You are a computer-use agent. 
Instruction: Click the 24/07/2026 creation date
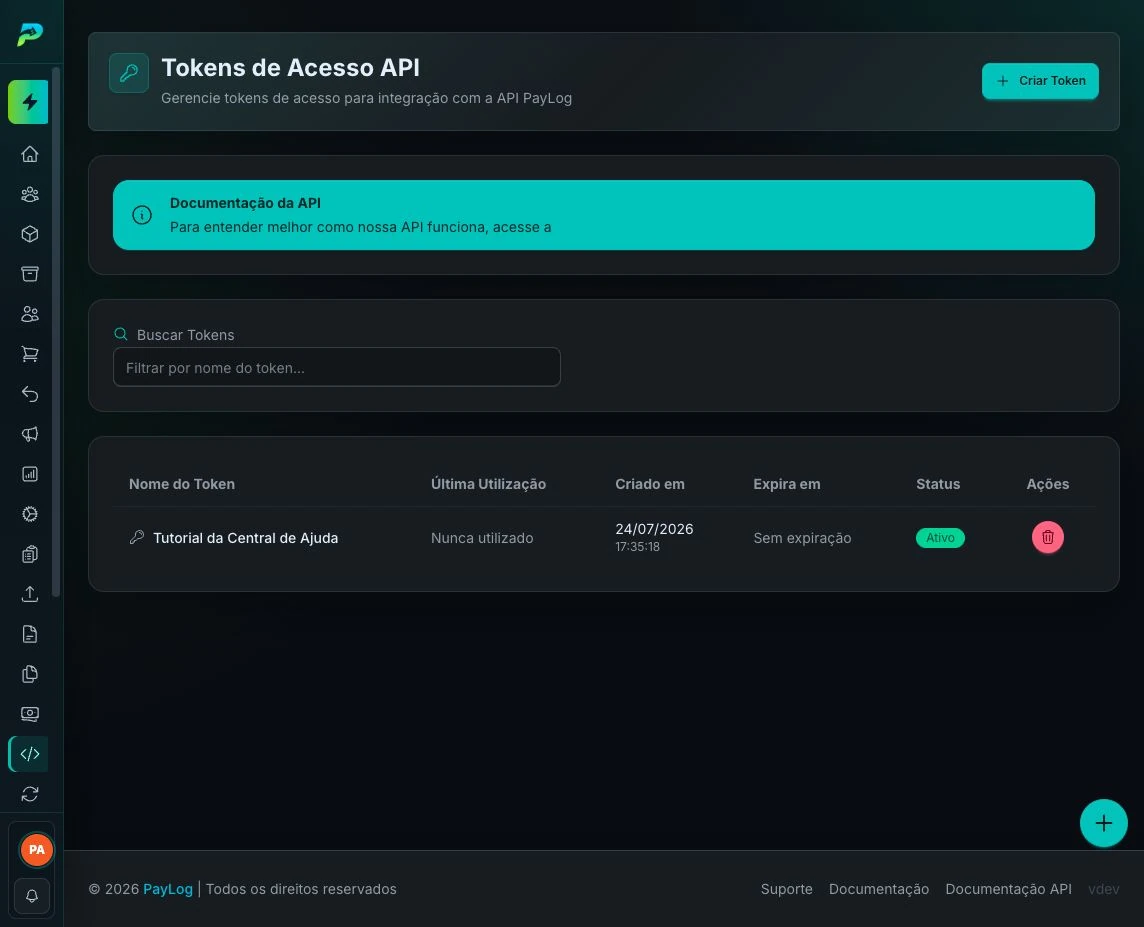tap(654, 529)
